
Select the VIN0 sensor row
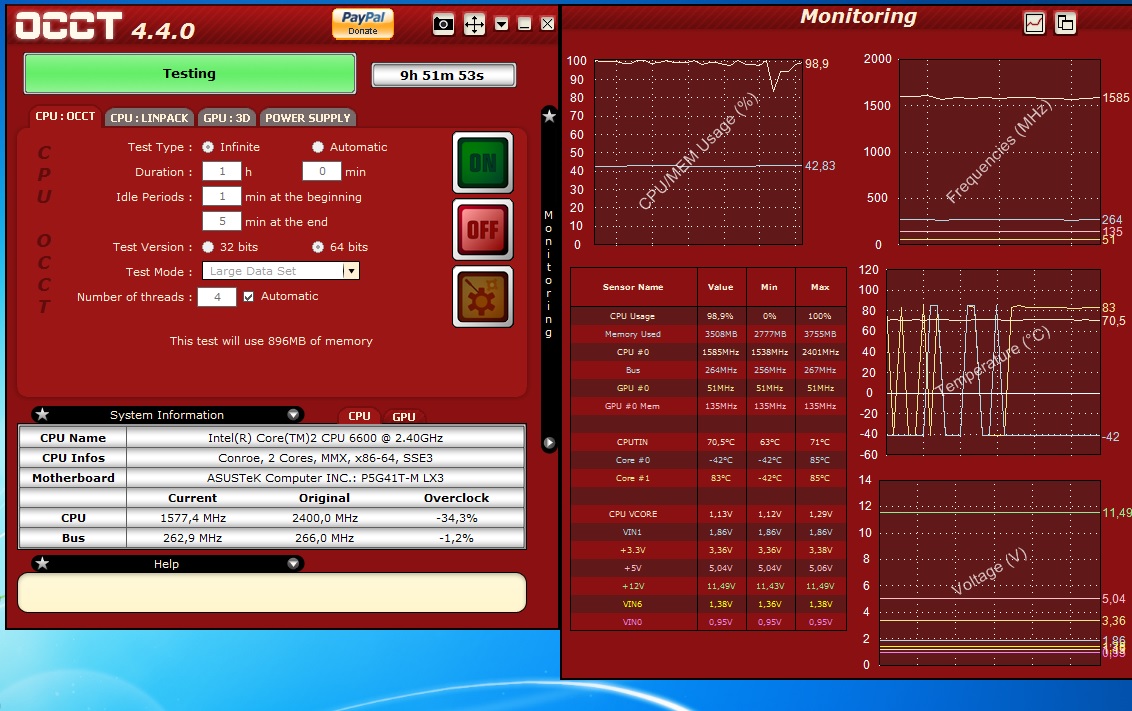708,622
